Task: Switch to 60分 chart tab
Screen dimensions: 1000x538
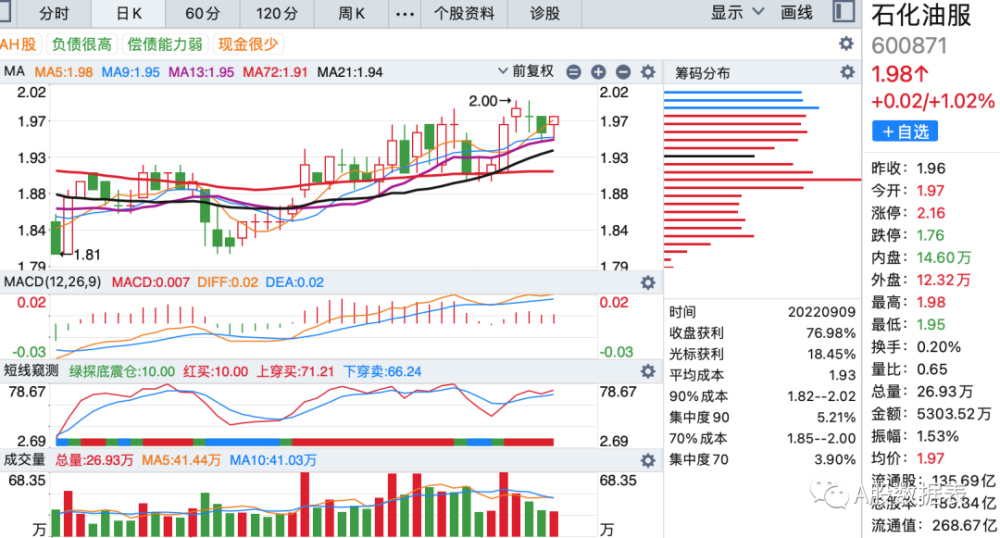Action: click(x=203, y=13)
